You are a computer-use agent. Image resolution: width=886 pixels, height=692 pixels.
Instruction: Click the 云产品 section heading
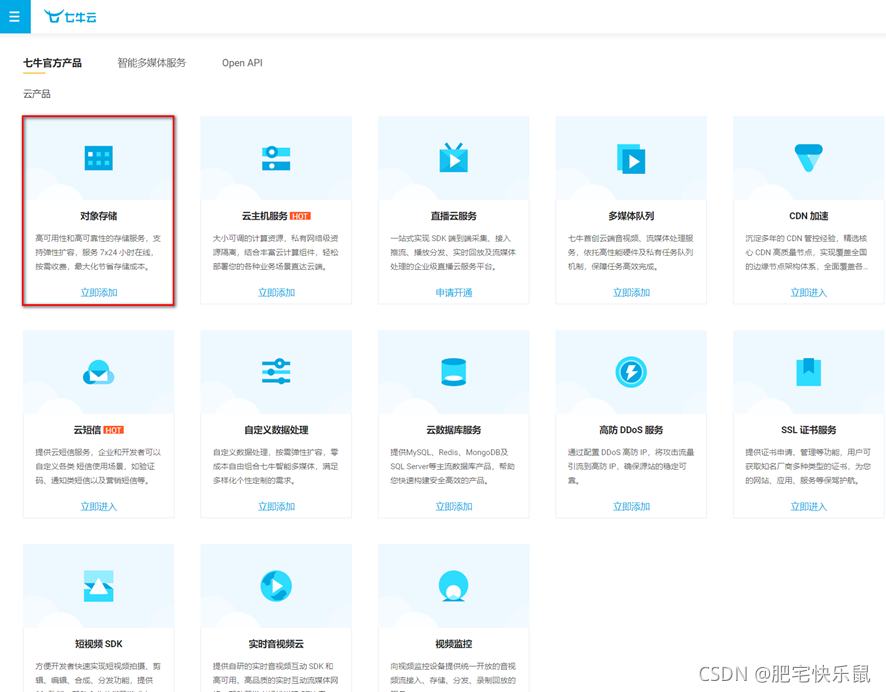coord(37,94)
